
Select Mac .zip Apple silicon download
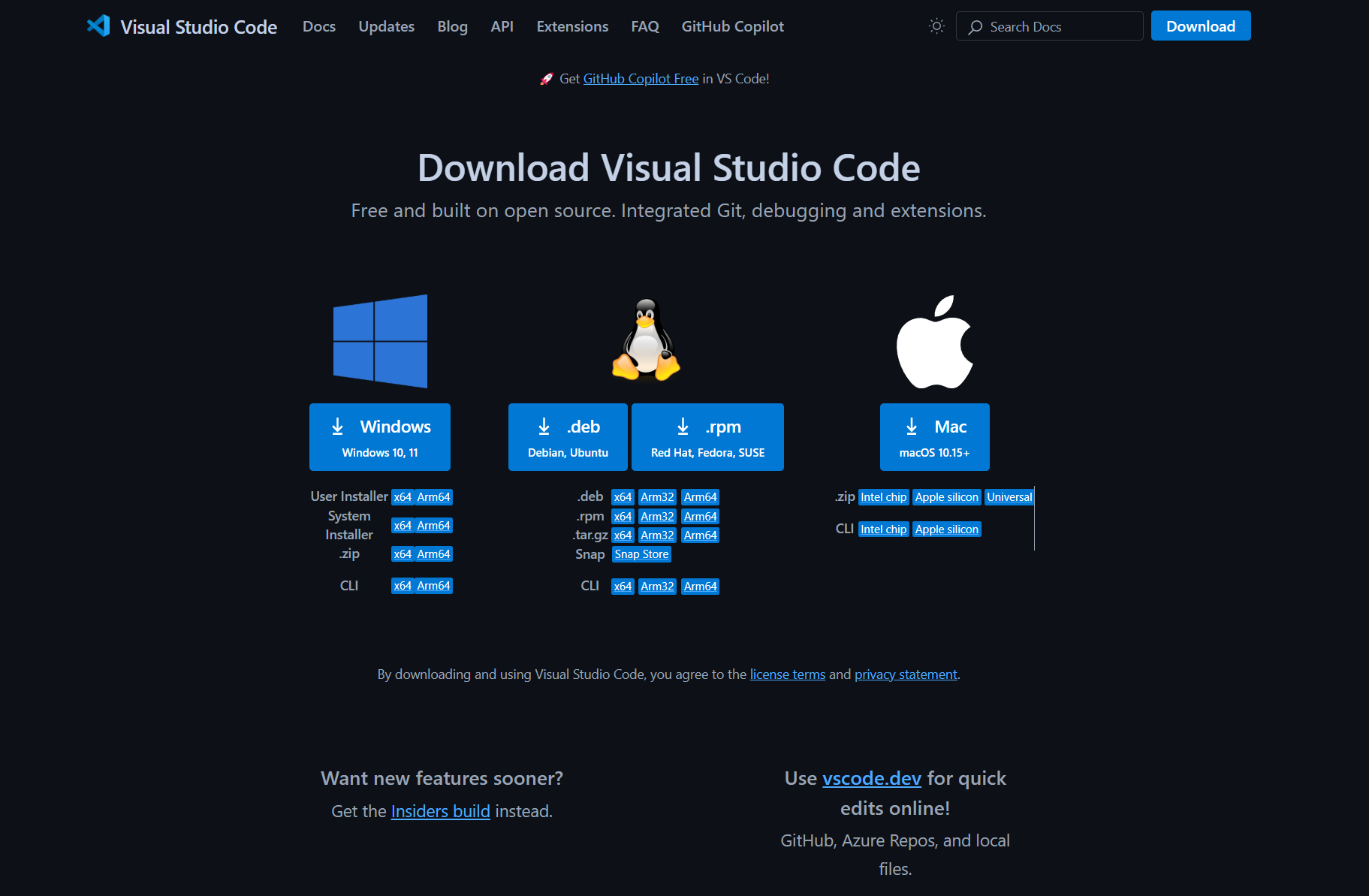947,497
